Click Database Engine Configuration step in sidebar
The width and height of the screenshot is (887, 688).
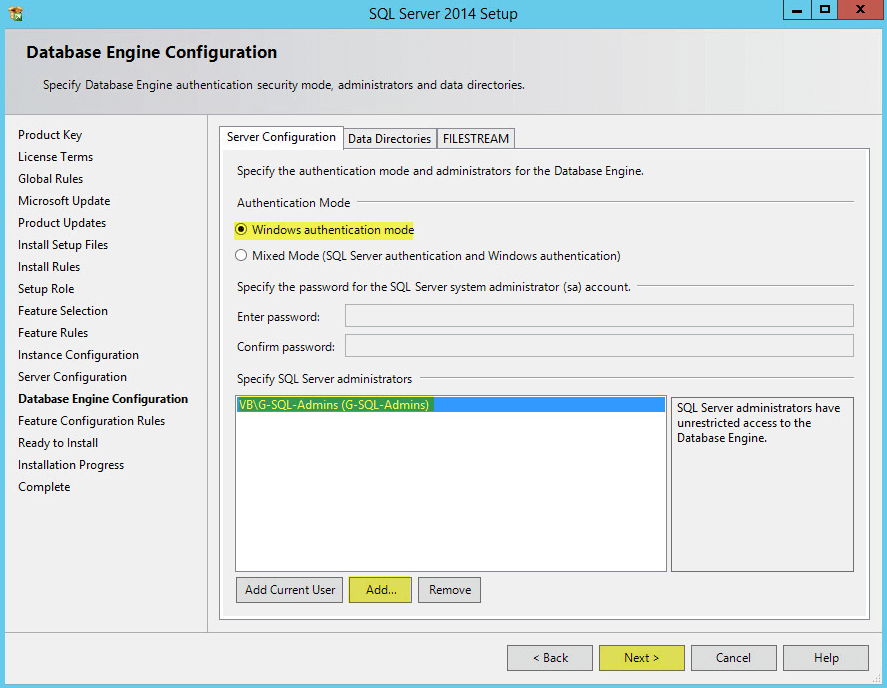coord(103,399)
